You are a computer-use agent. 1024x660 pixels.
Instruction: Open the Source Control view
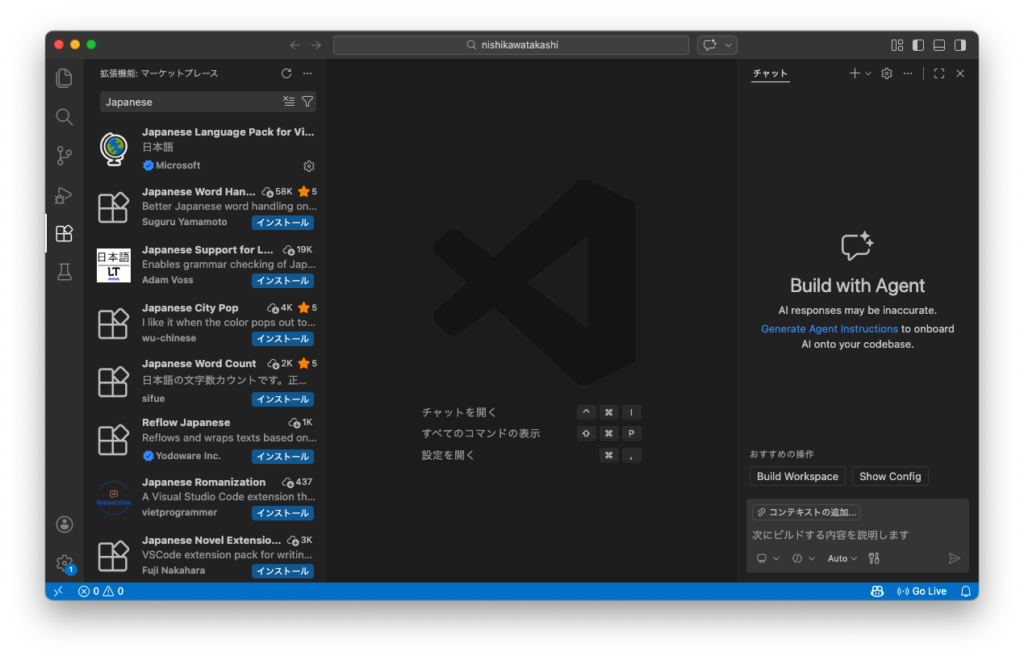(x=64, y=156)
